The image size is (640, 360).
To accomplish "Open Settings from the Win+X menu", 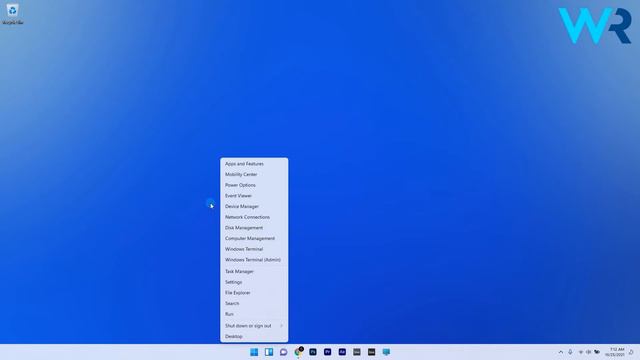I will (254, 282).
